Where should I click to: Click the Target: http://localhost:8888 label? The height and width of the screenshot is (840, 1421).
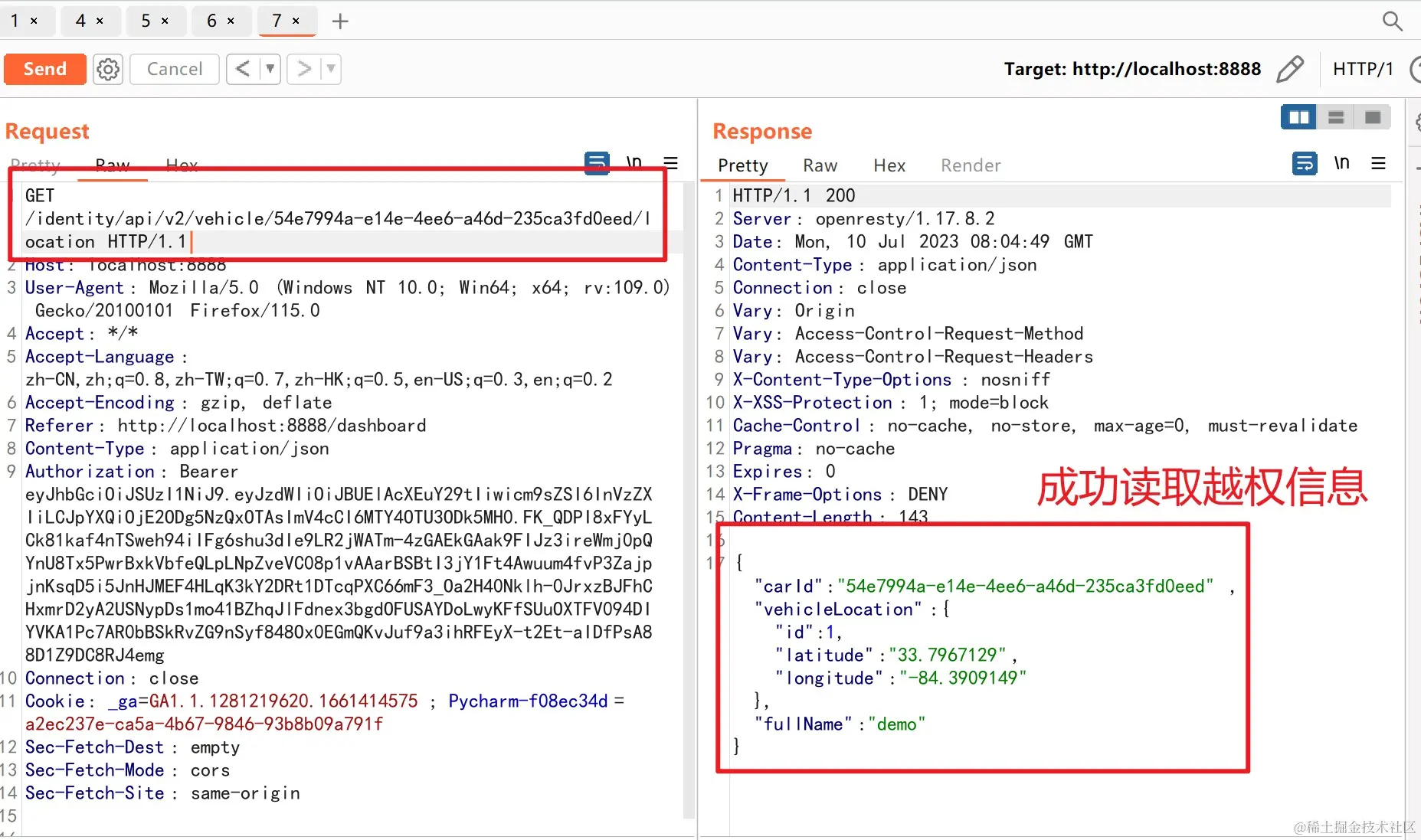coord(1132,69)
